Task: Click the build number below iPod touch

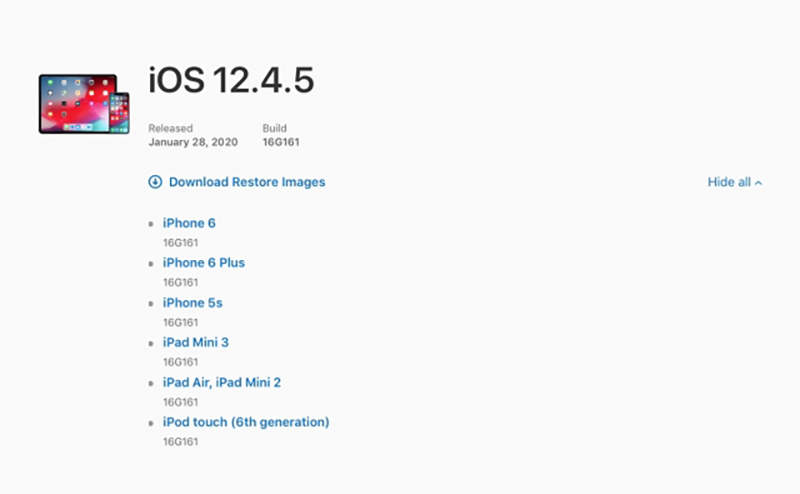Action: pos(180,441)
